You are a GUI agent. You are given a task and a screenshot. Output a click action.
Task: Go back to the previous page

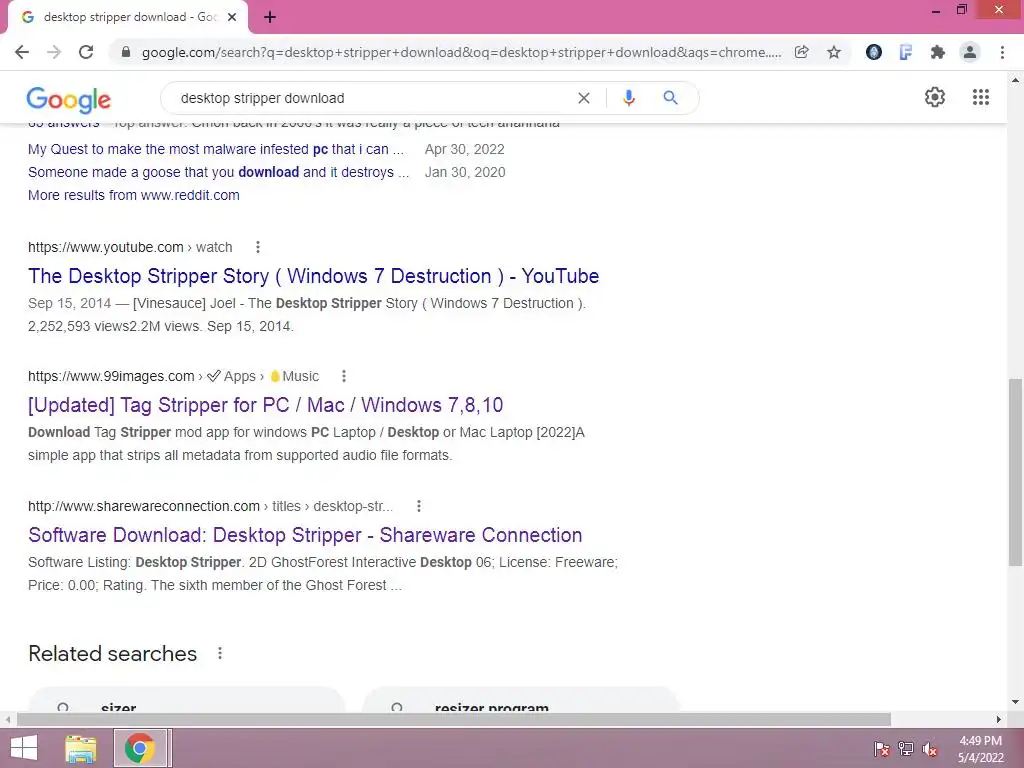click(x=22, y=52)
